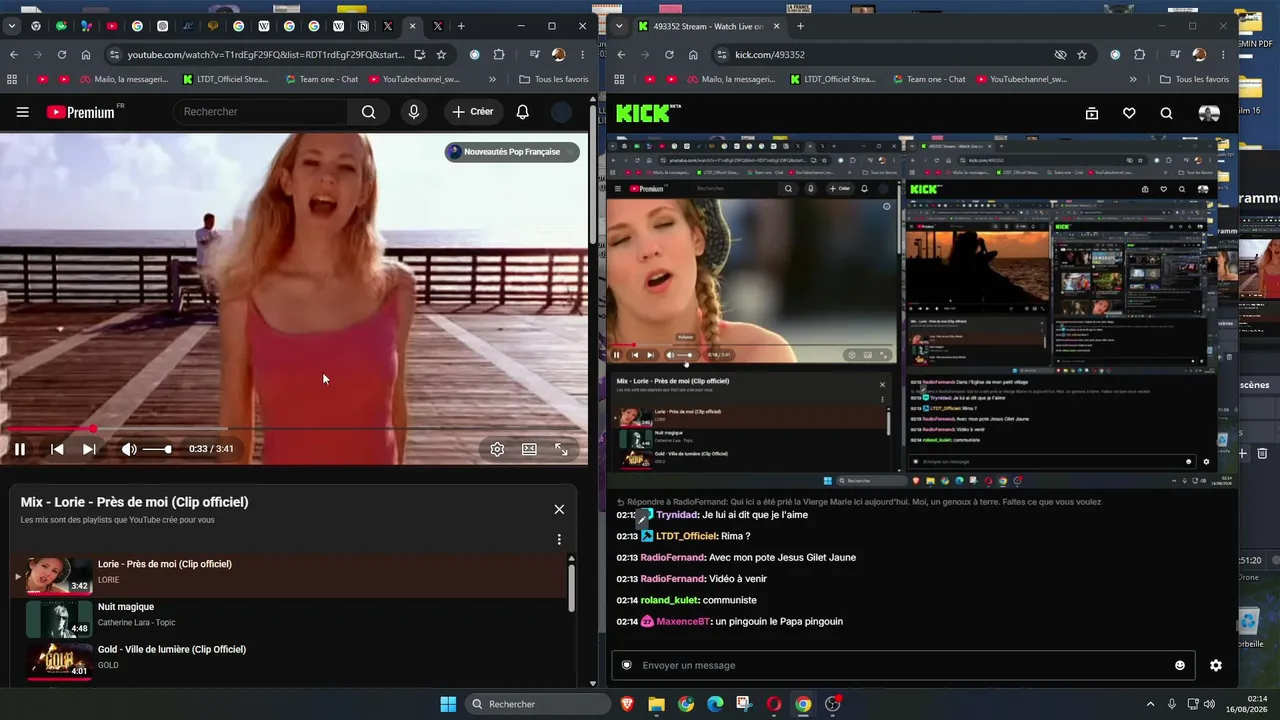Screen dimensions: 1280x720
Task: Play Lorie - Près de moi from playlist
Action: coord(289,576)
